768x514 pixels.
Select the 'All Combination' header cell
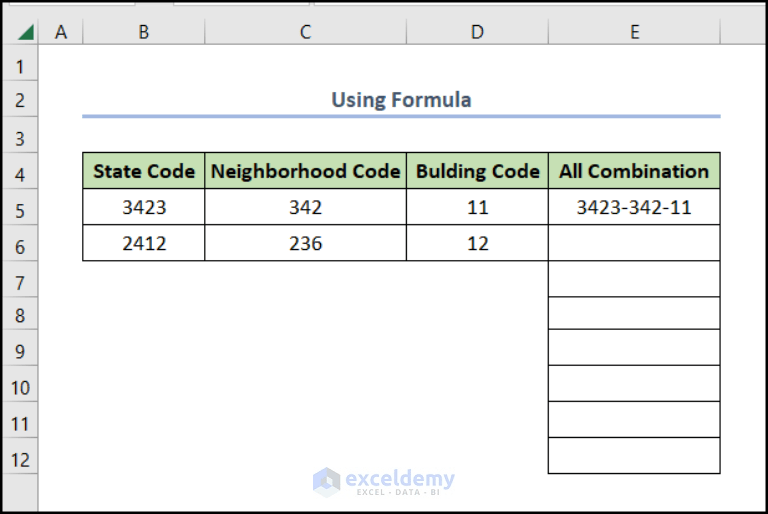coord(634,171)
